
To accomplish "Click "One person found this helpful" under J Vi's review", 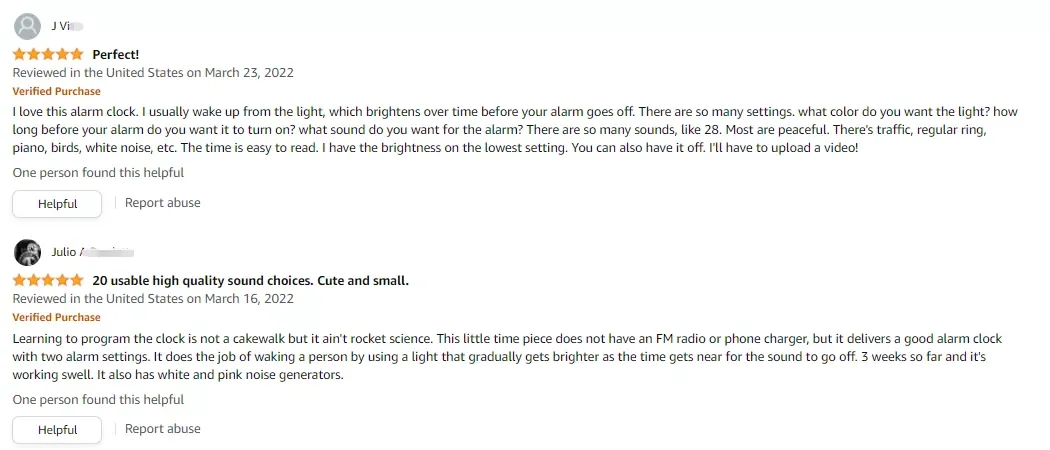I will [98, 173].
